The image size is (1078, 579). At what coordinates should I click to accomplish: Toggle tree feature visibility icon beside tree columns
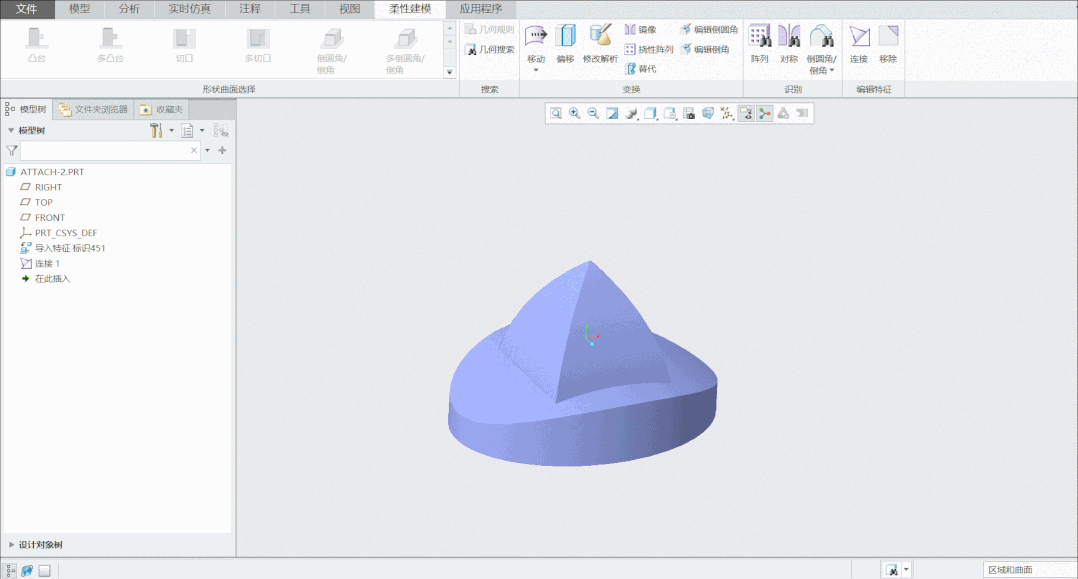(x=221, y=131)
